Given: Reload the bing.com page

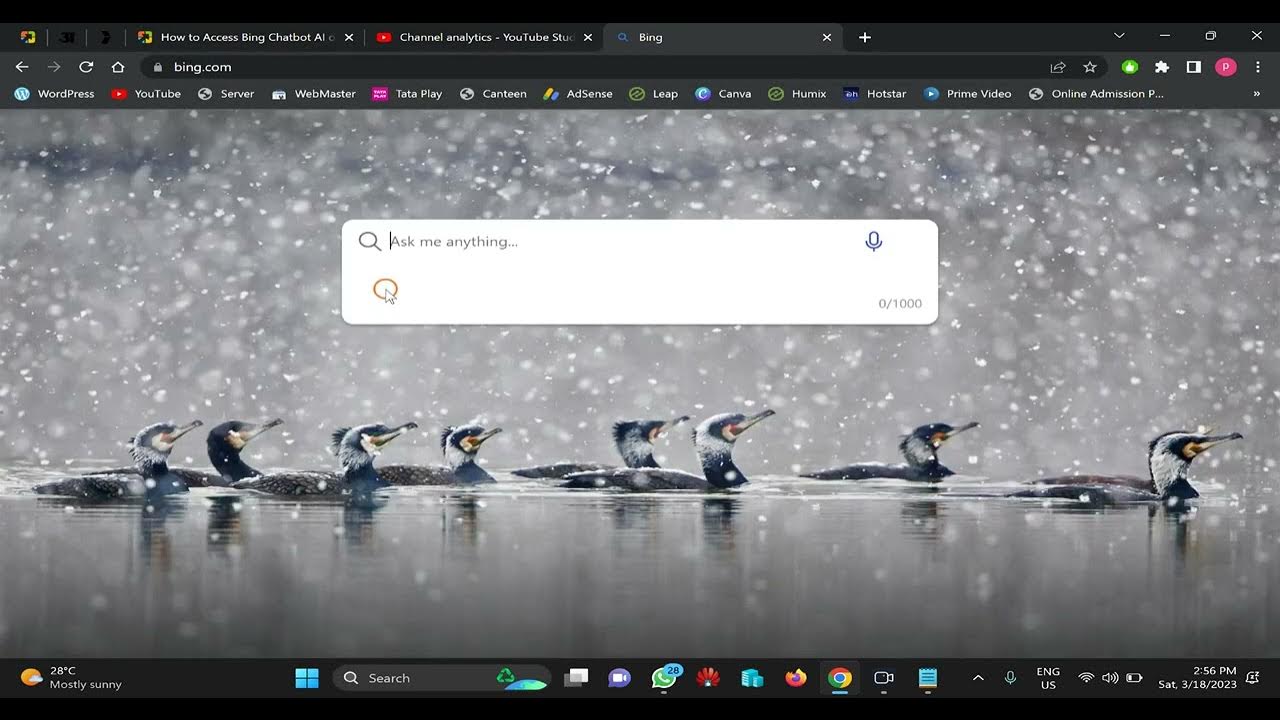Looking at the screenshot, I should click(x=86, y=67).
